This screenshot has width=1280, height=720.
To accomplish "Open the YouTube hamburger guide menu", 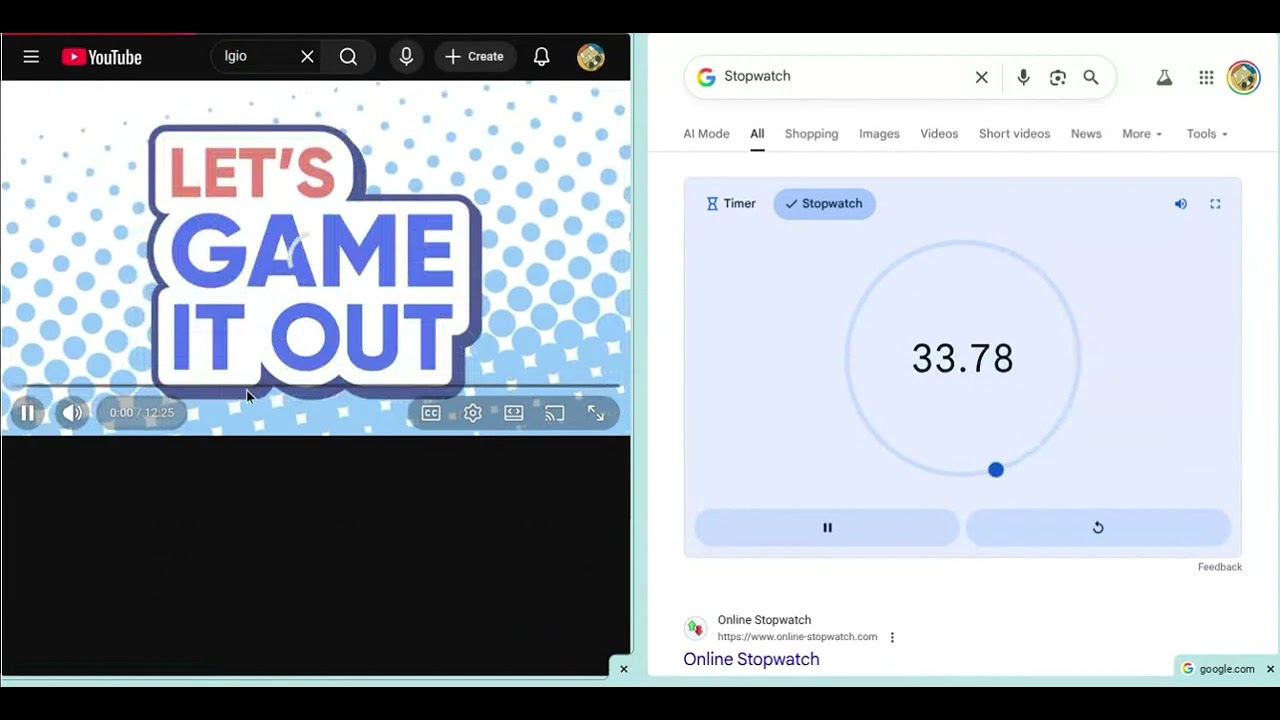I will [x=31, y=57].
